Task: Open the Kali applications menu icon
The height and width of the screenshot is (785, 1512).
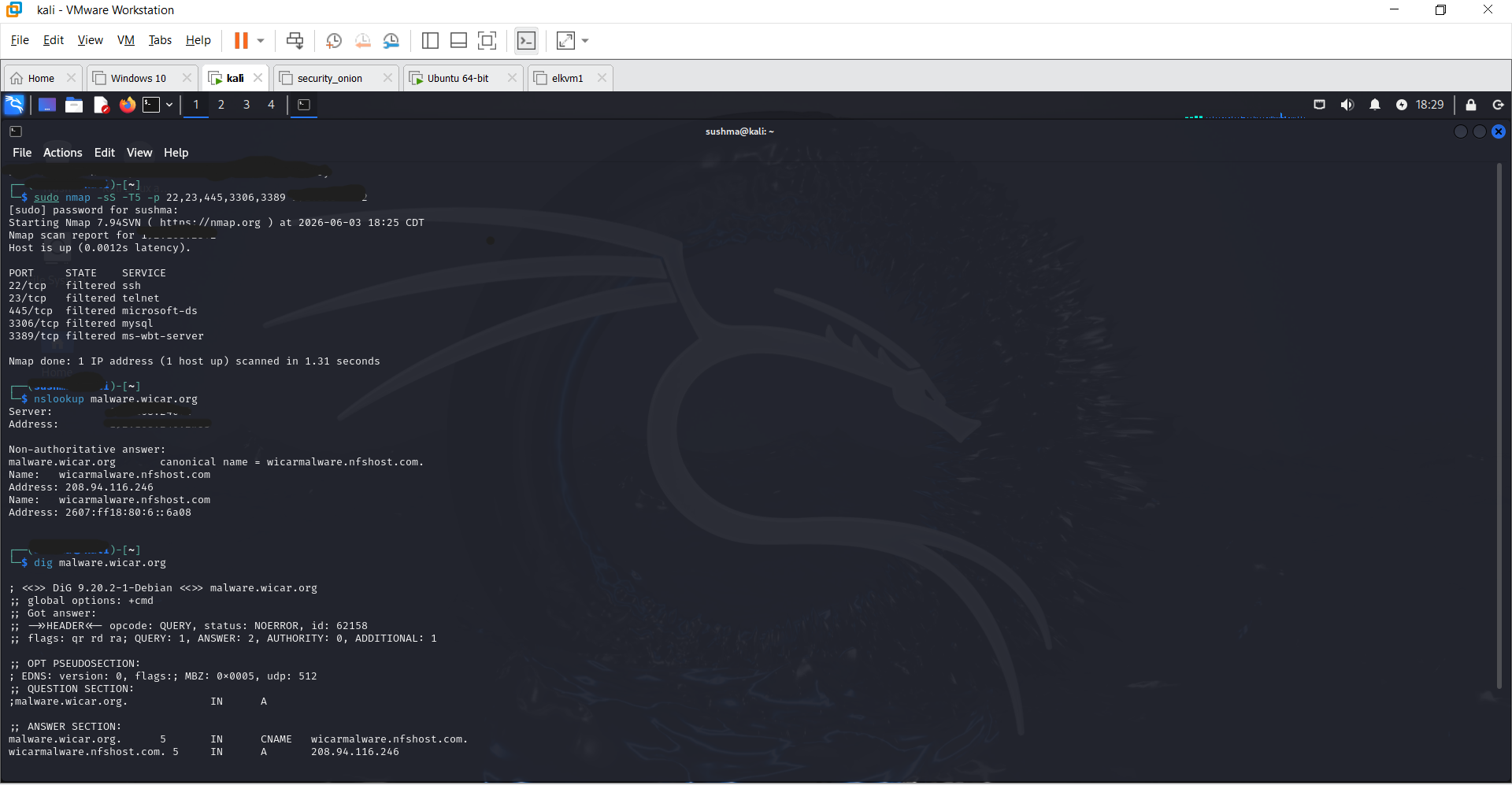Action: [x=14, y=105]
